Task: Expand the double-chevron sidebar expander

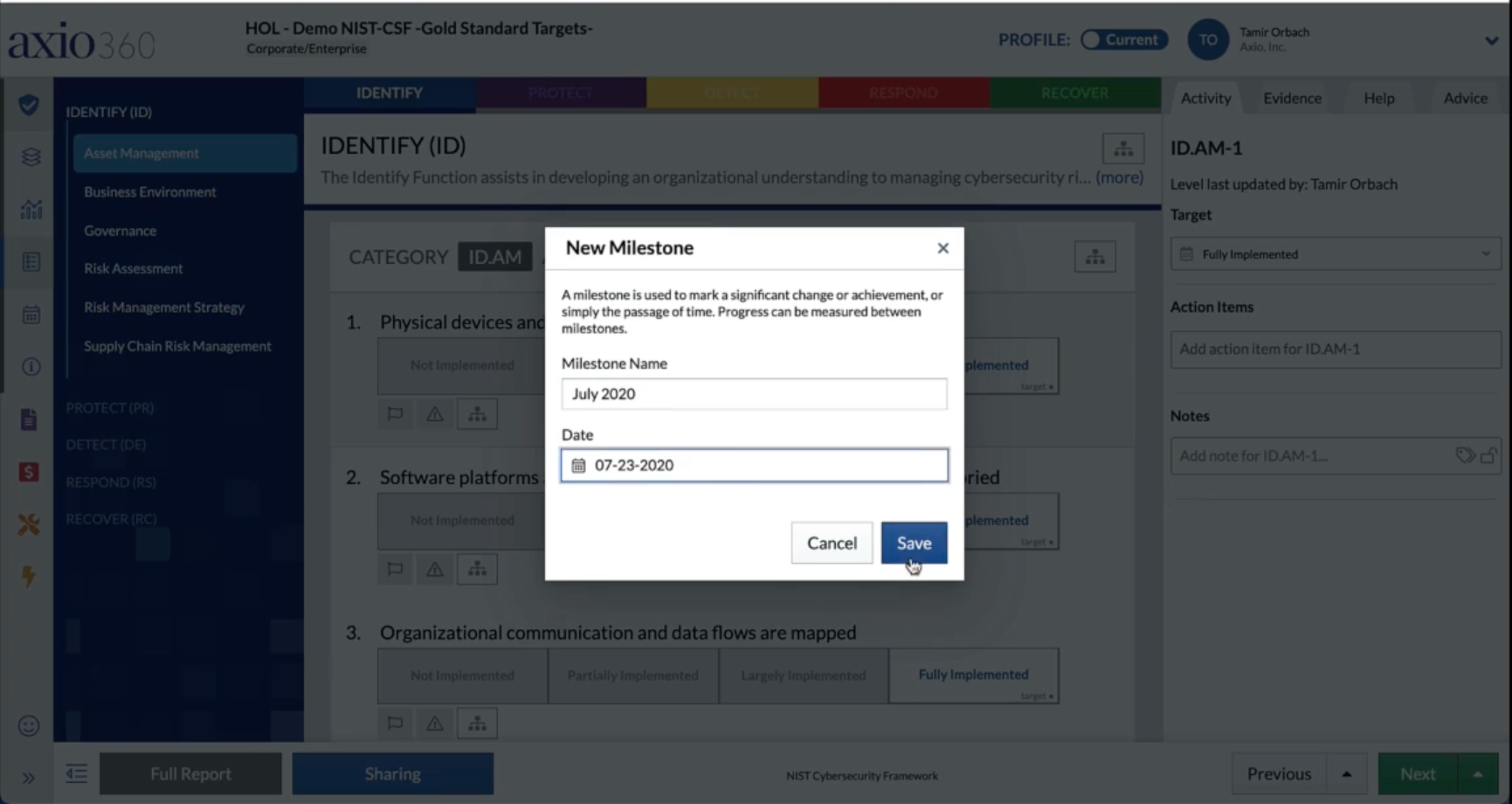Action: coord(28,778)
